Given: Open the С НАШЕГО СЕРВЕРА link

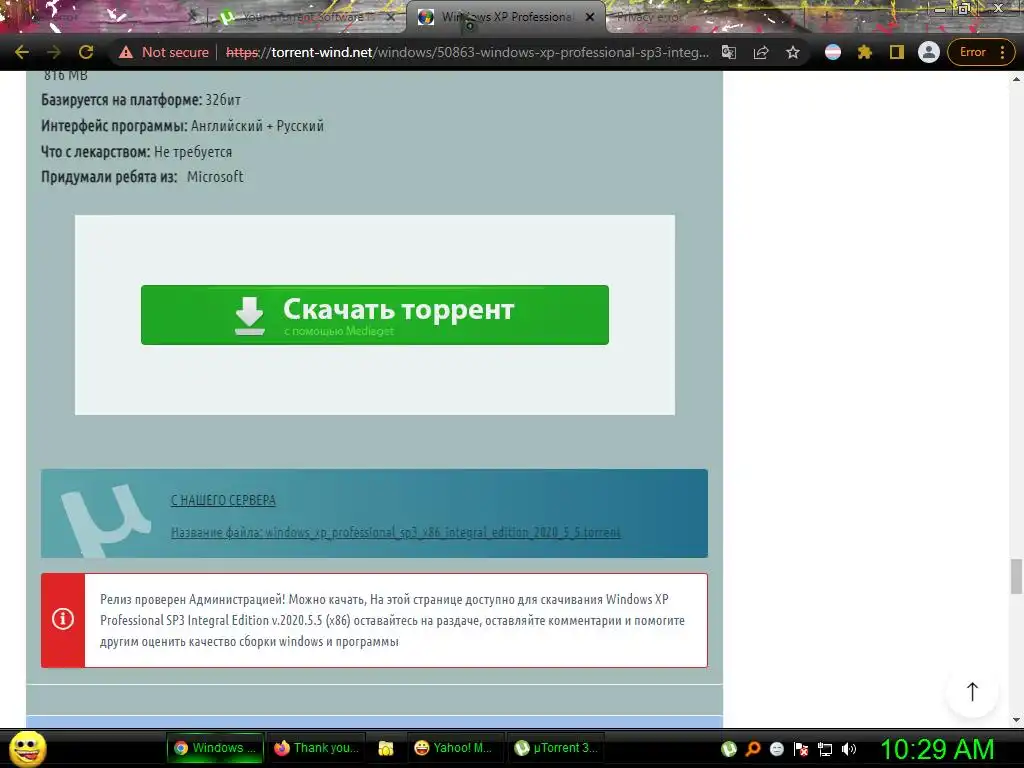Looking at the screenshot, I should pyautogui.click(x=223, y=500).
